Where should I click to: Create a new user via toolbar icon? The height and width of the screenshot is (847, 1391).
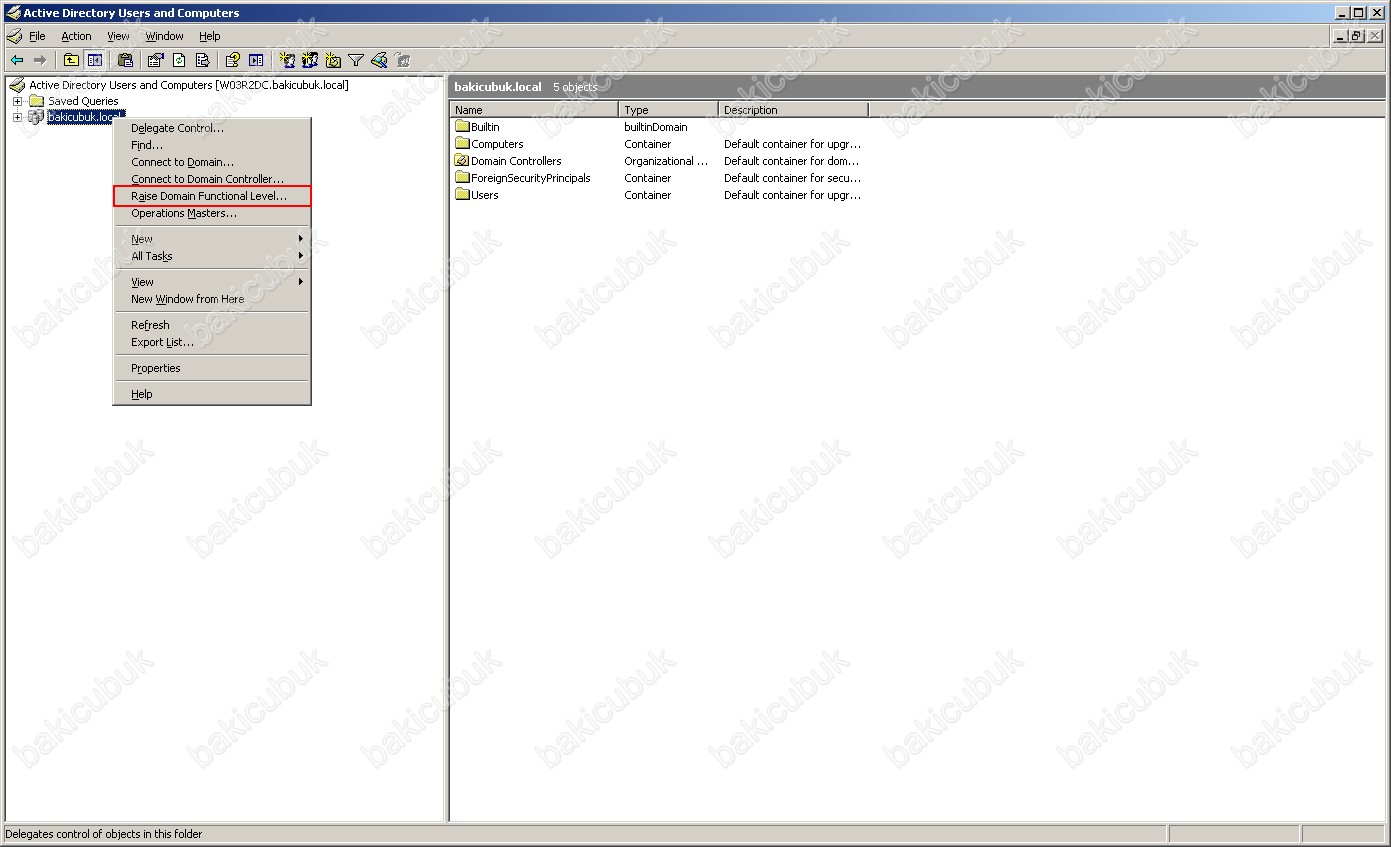coord(287,60)
